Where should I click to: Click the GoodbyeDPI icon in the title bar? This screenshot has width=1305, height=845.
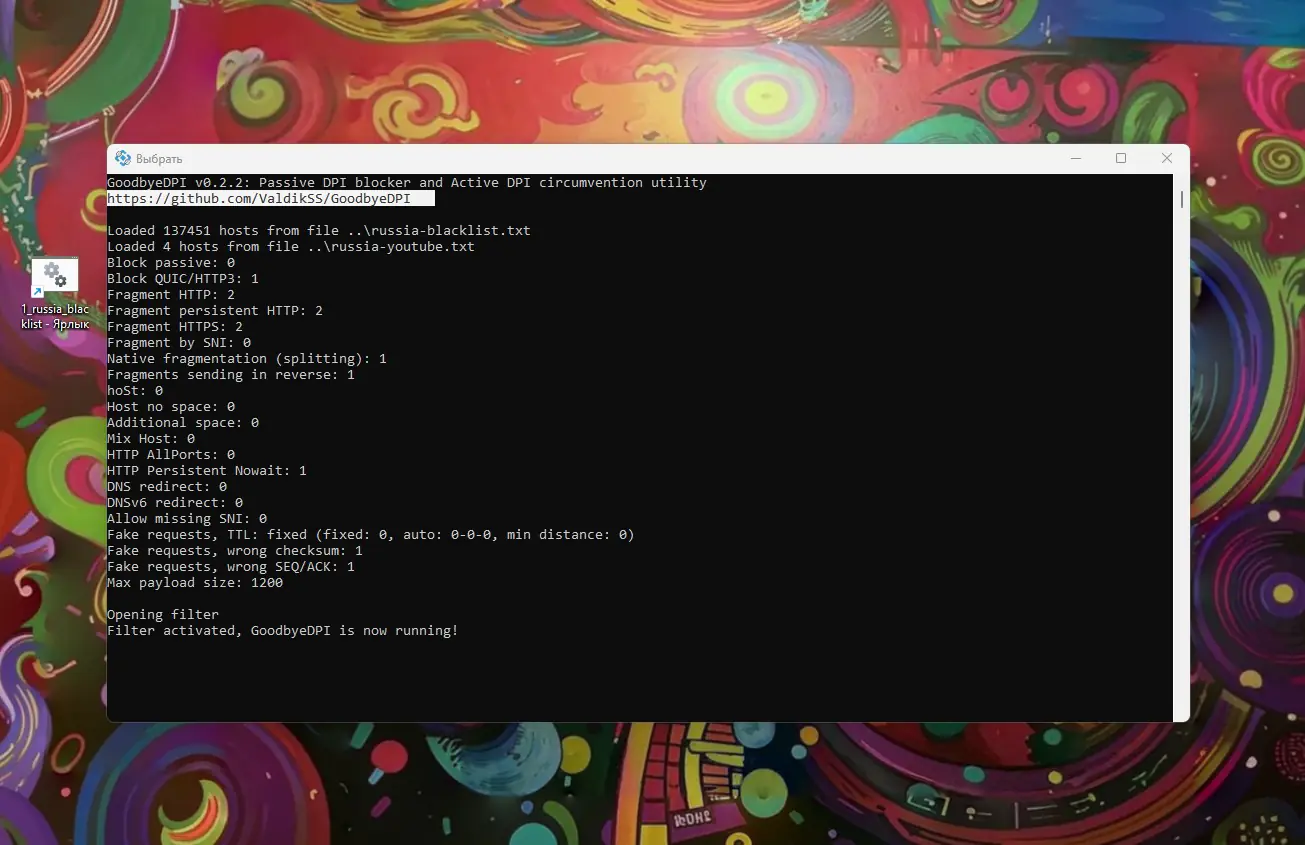pyautogui.click(x=122, y=158)
